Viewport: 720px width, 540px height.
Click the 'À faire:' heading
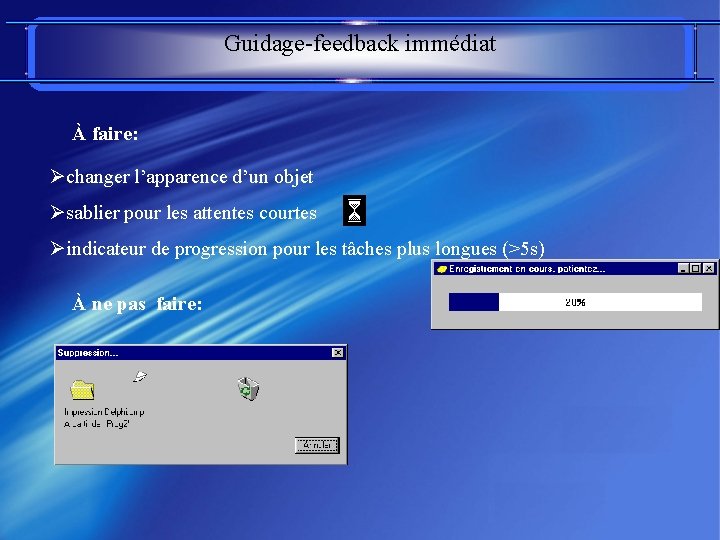[x=105, y=133]
